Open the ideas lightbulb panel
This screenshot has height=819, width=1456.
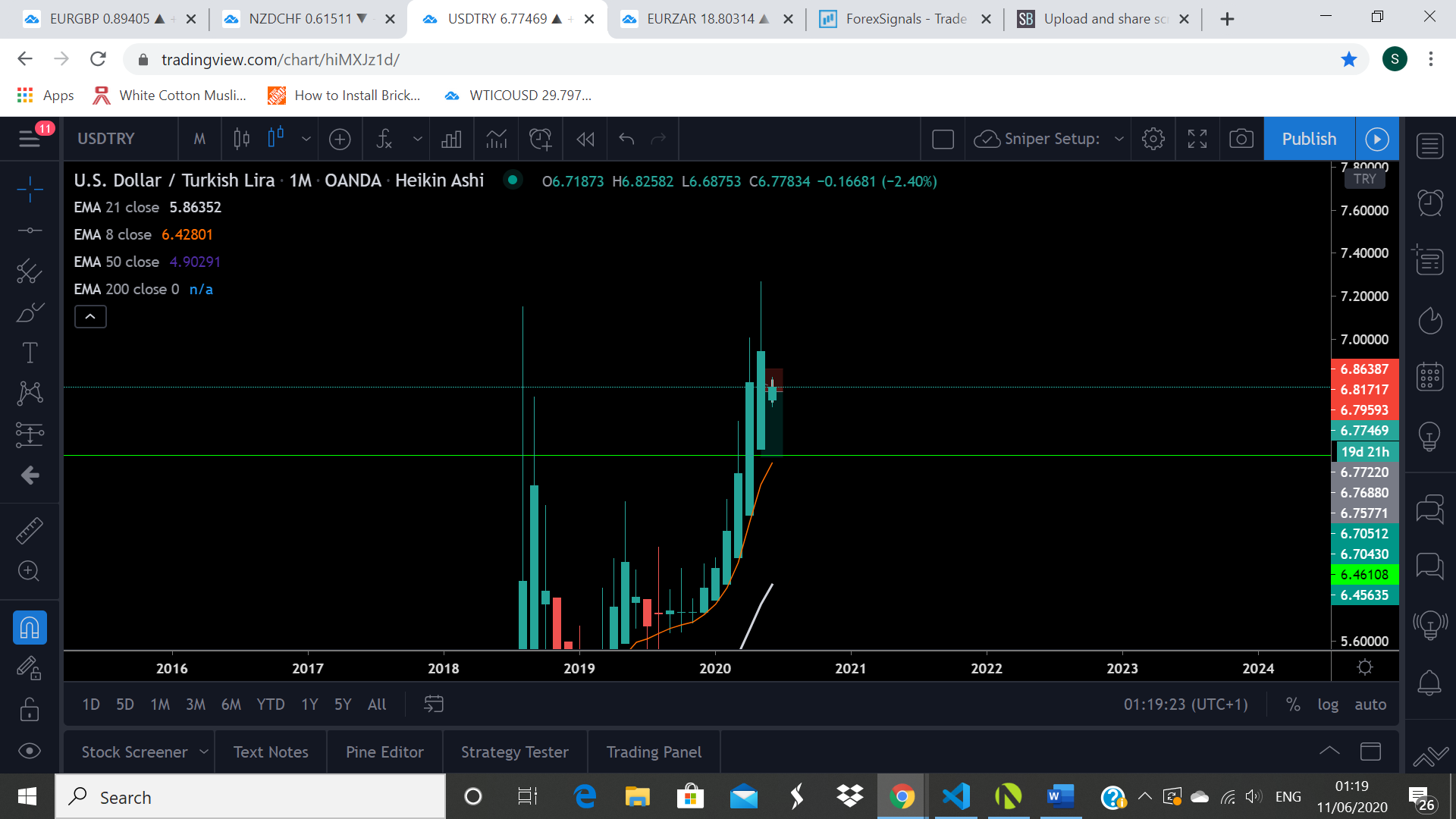click(1430, 436)
